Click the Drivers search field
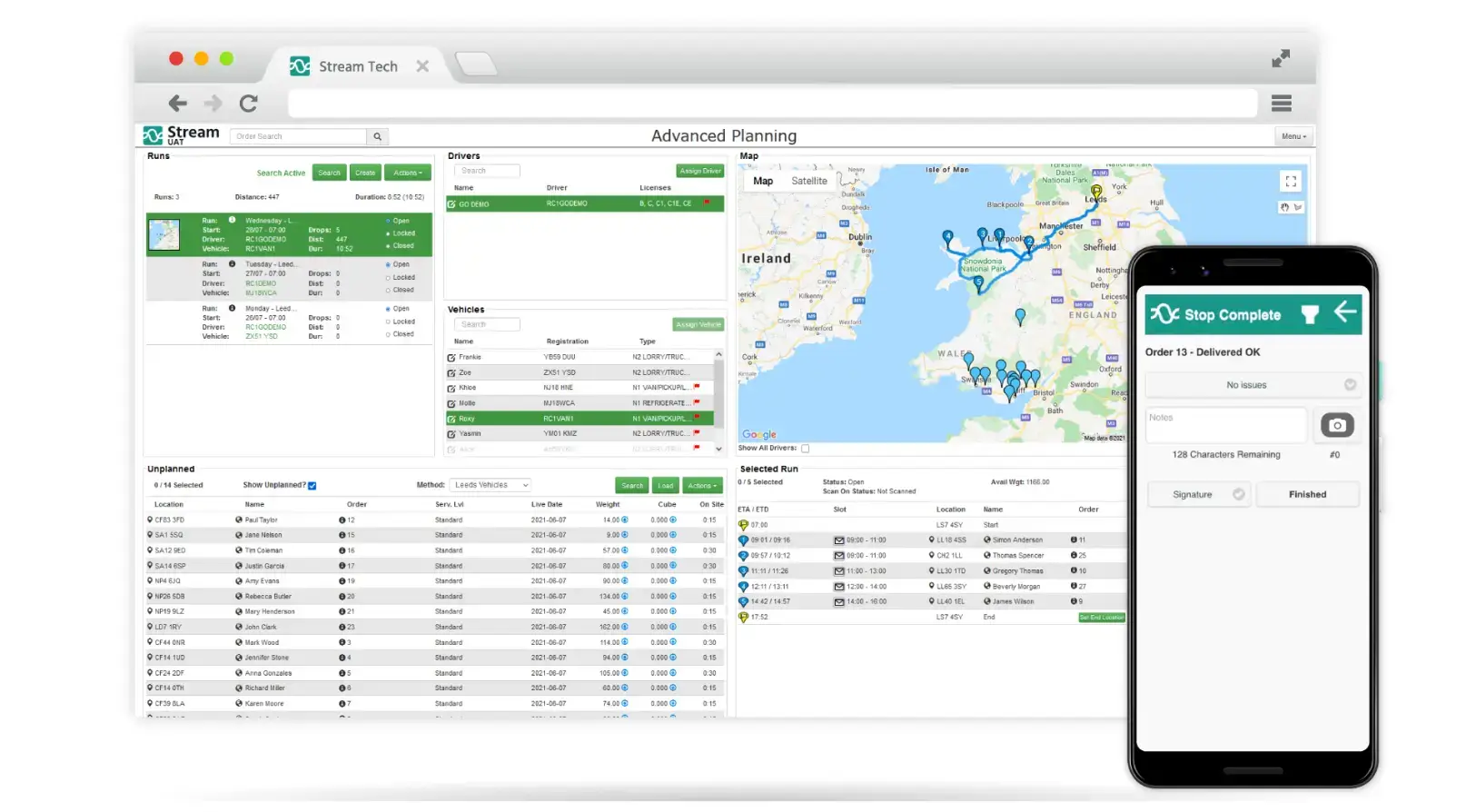Screen dimensions: 1476x812 tap(488, 171)
